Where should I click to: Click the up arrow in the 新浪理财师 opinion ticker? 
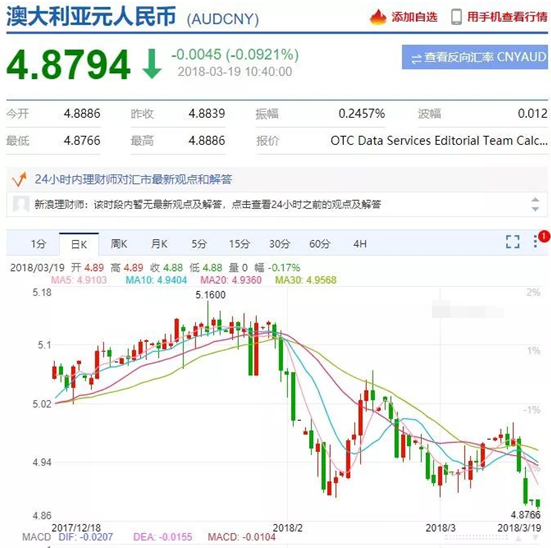pyautogui.click(x=535, y=200)
